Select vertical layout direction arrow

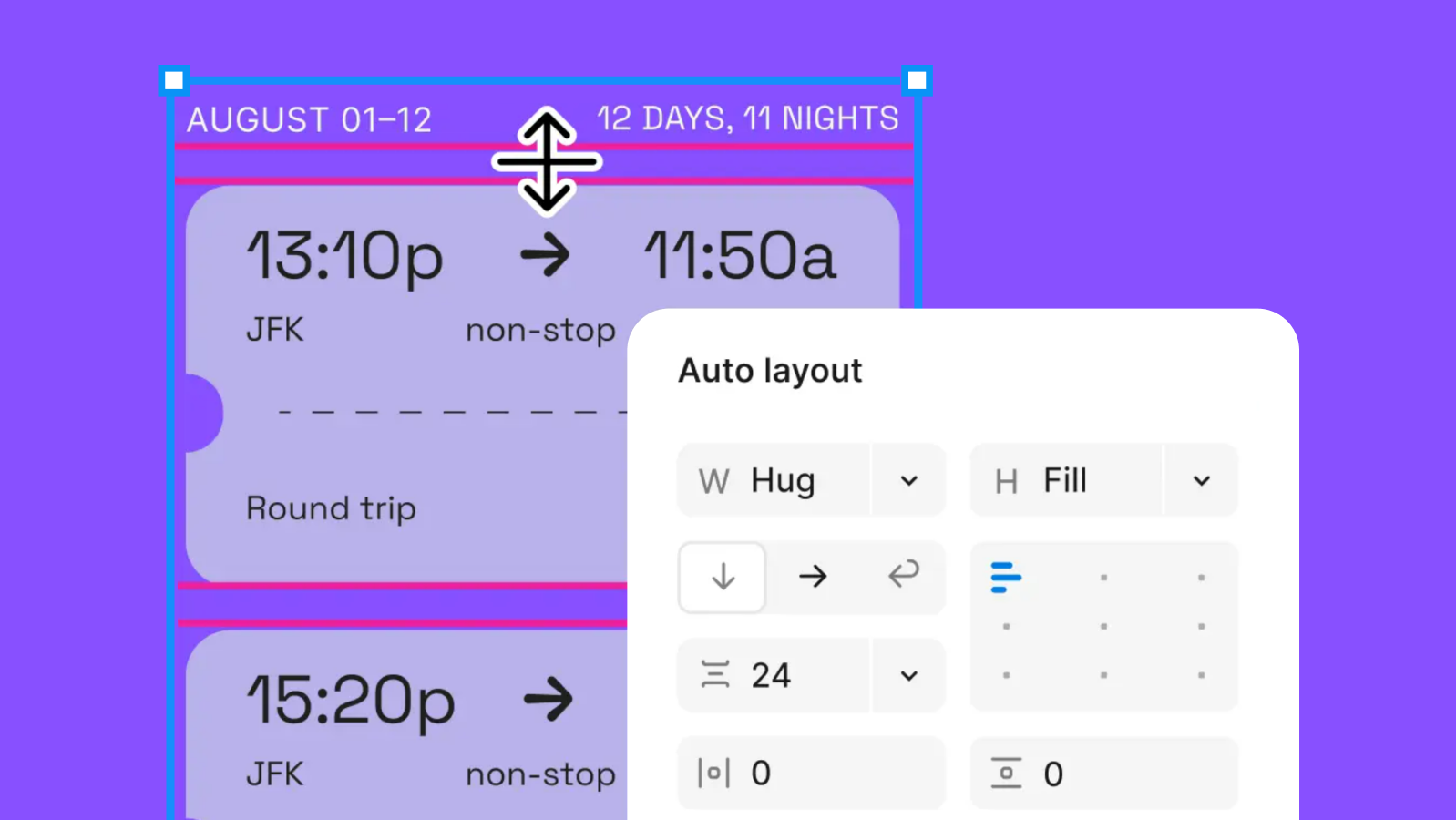pyautogui.click(x=723, y=577)
